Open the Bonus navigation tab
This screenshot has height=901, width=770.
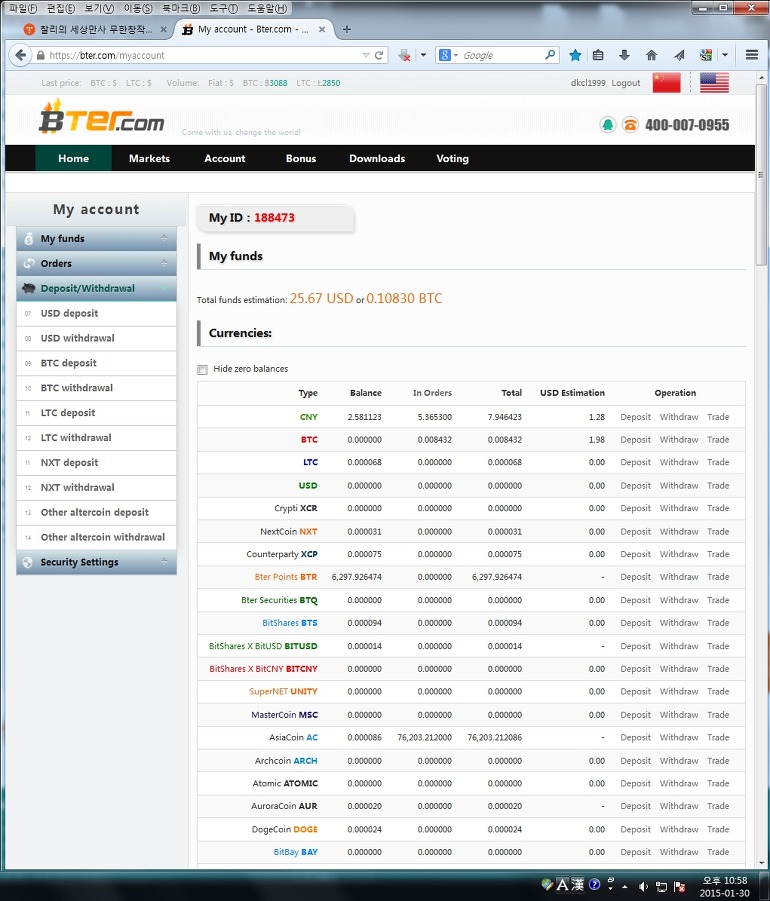click(301, 159)
